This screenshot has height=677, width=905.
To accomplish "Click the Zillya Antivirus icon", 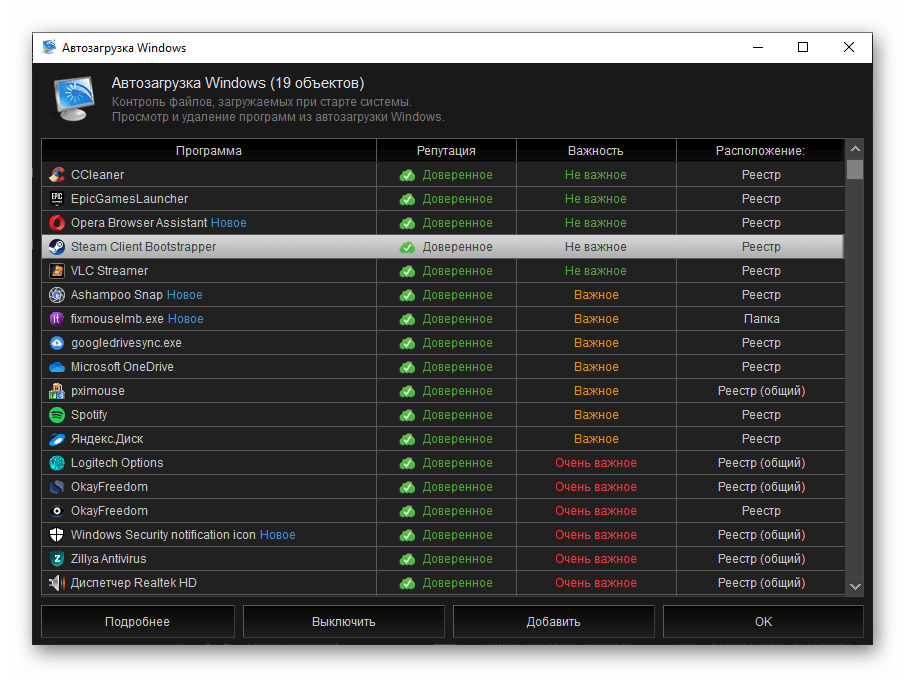I will (x=57, y=559).
